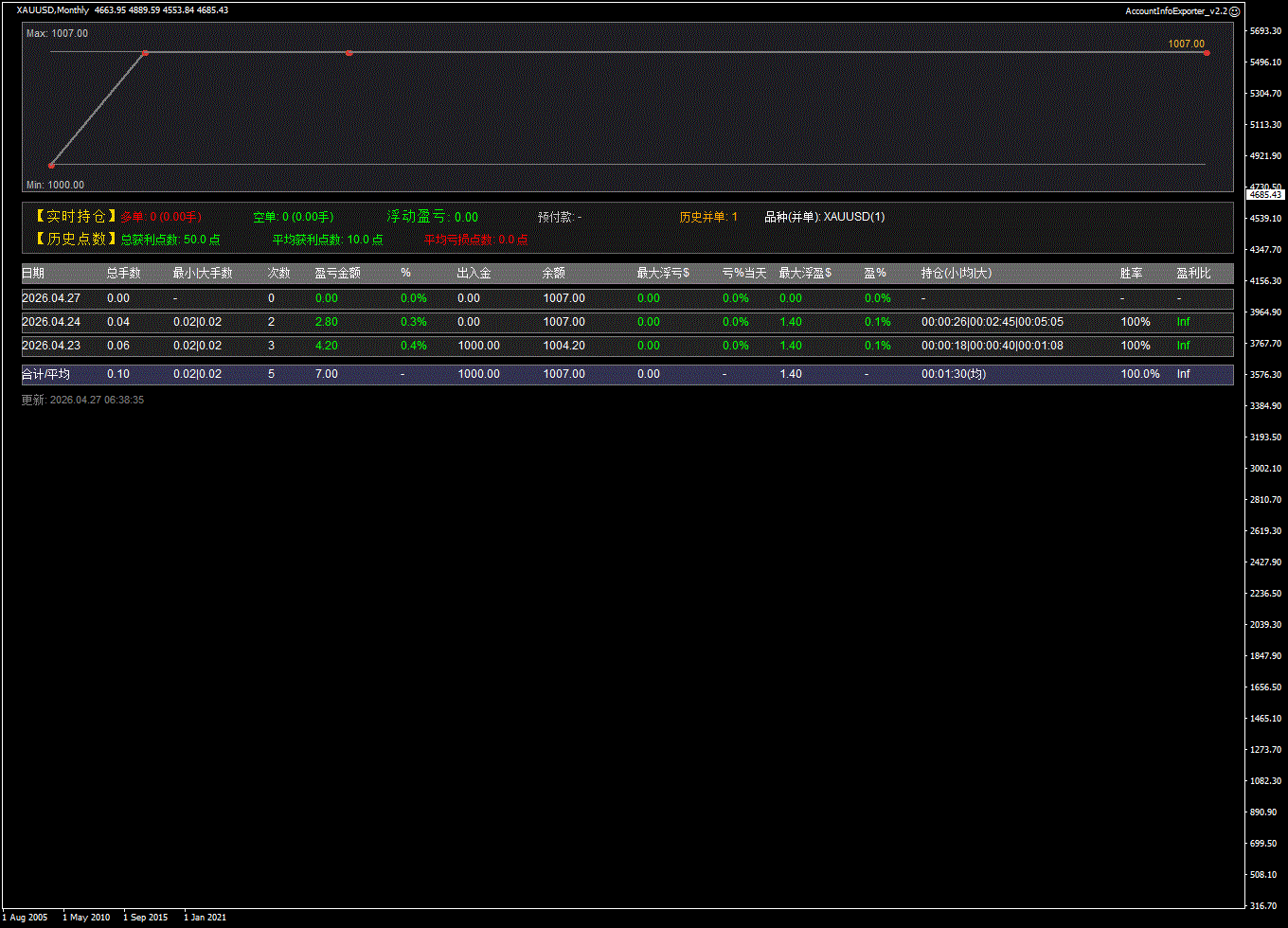The width and height of the screenshot is (1288, 928).
Task: Click the 5693.30 price scale label
Action: coord(1264,31)
